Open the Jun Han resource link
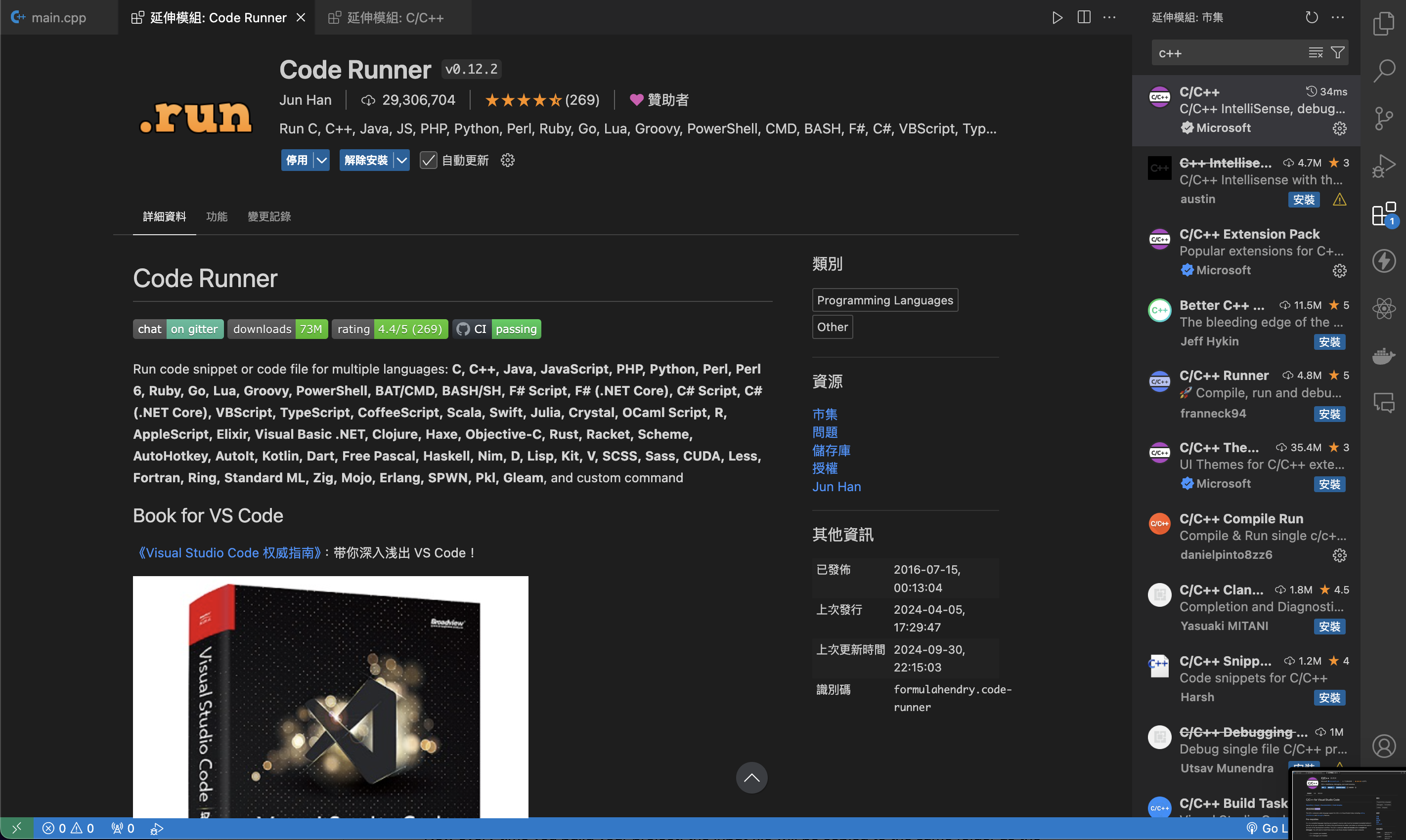This screenshot has height=840, width=1406. click(836, 486)
